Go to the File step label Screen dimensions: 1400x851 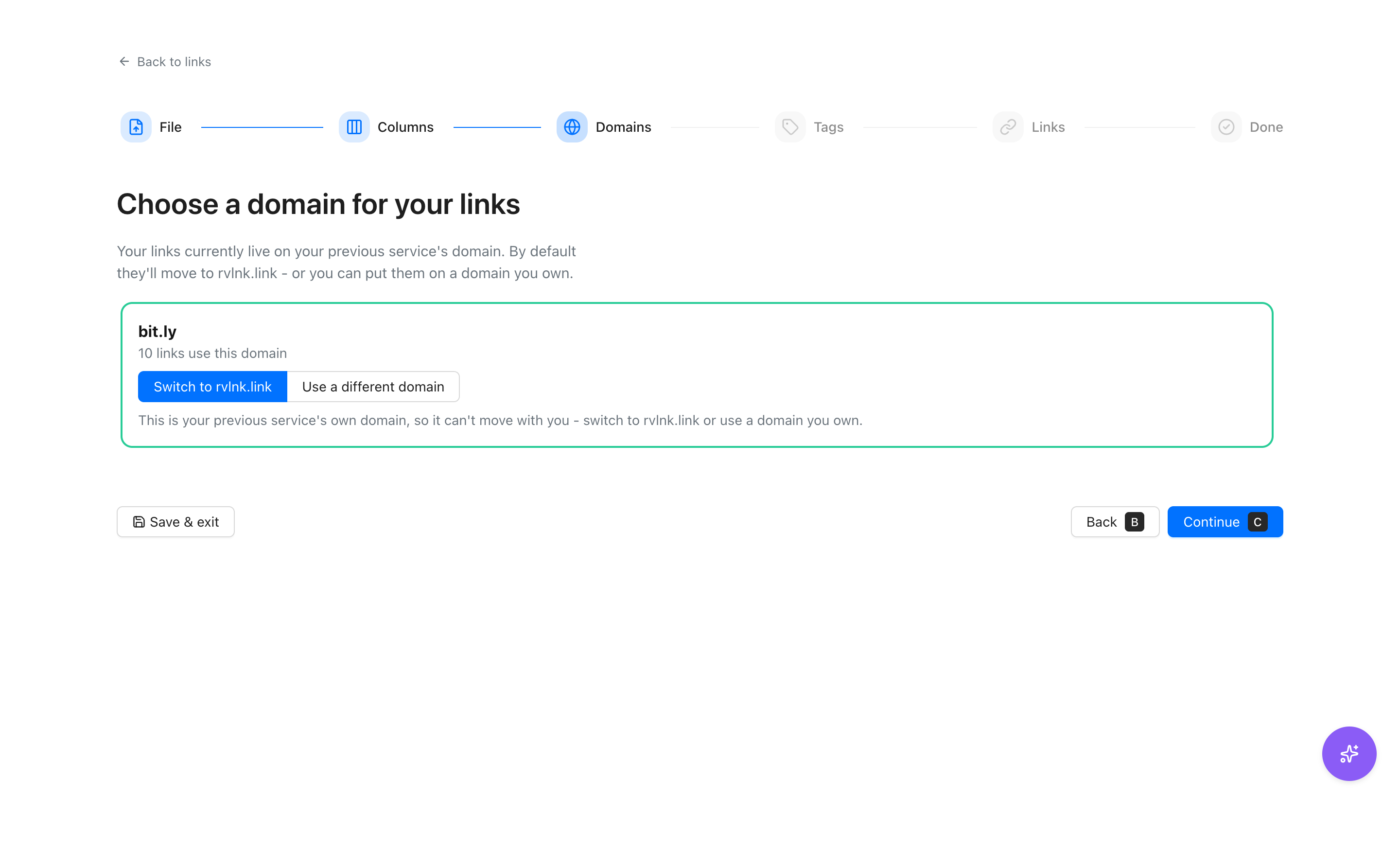coord(171,127)
